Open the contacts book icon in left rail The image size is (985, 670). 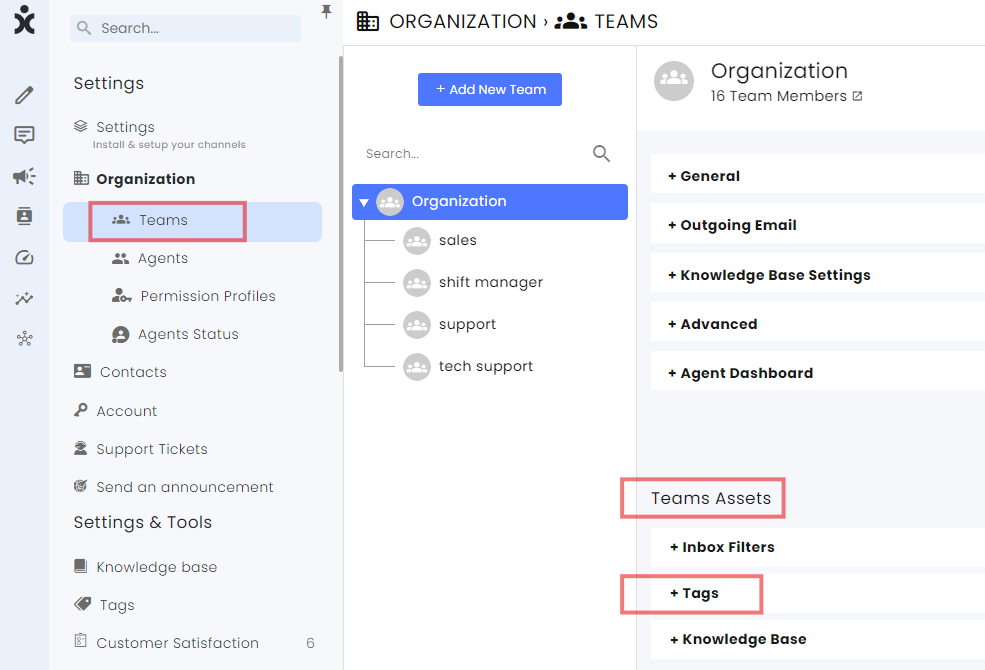pos(24,216)
